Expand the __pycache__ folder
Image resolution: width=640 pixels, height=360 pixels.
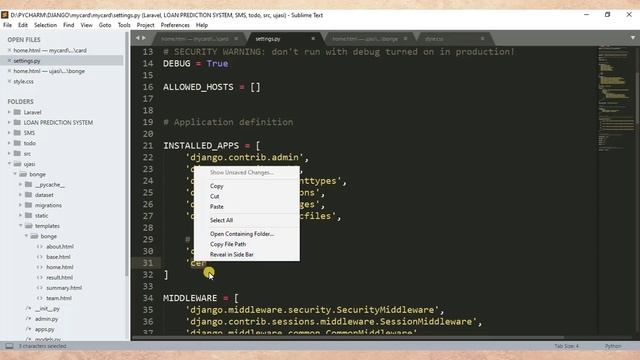pyautogui.click(x=20, y=184)
